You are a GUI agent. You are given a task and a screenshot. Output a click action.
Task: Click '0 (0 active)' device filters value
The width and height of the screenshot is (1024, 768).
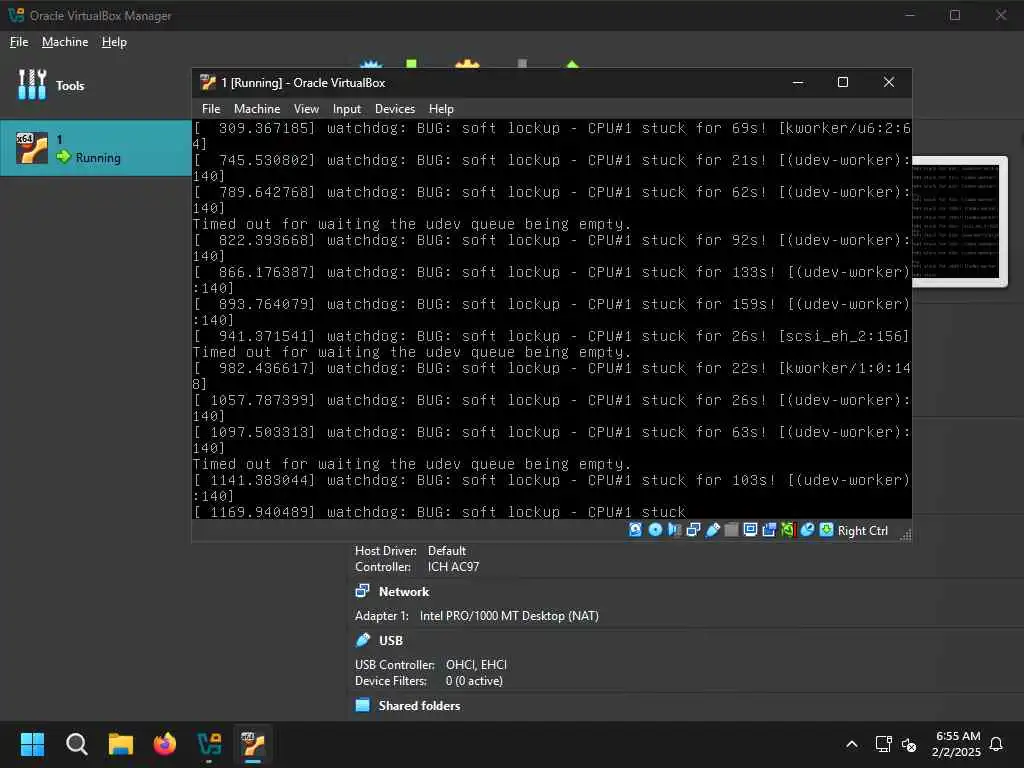pyautogui.click(x=474, y=681)
